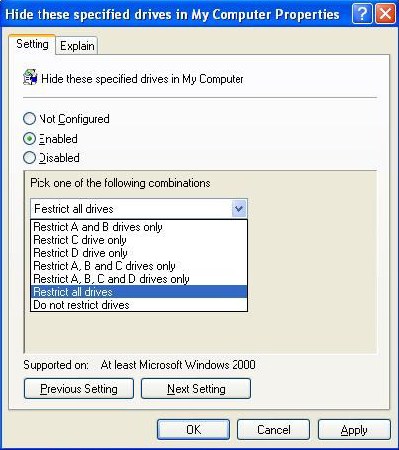
Task: Click the Apply button
Action: coord(354,430)
